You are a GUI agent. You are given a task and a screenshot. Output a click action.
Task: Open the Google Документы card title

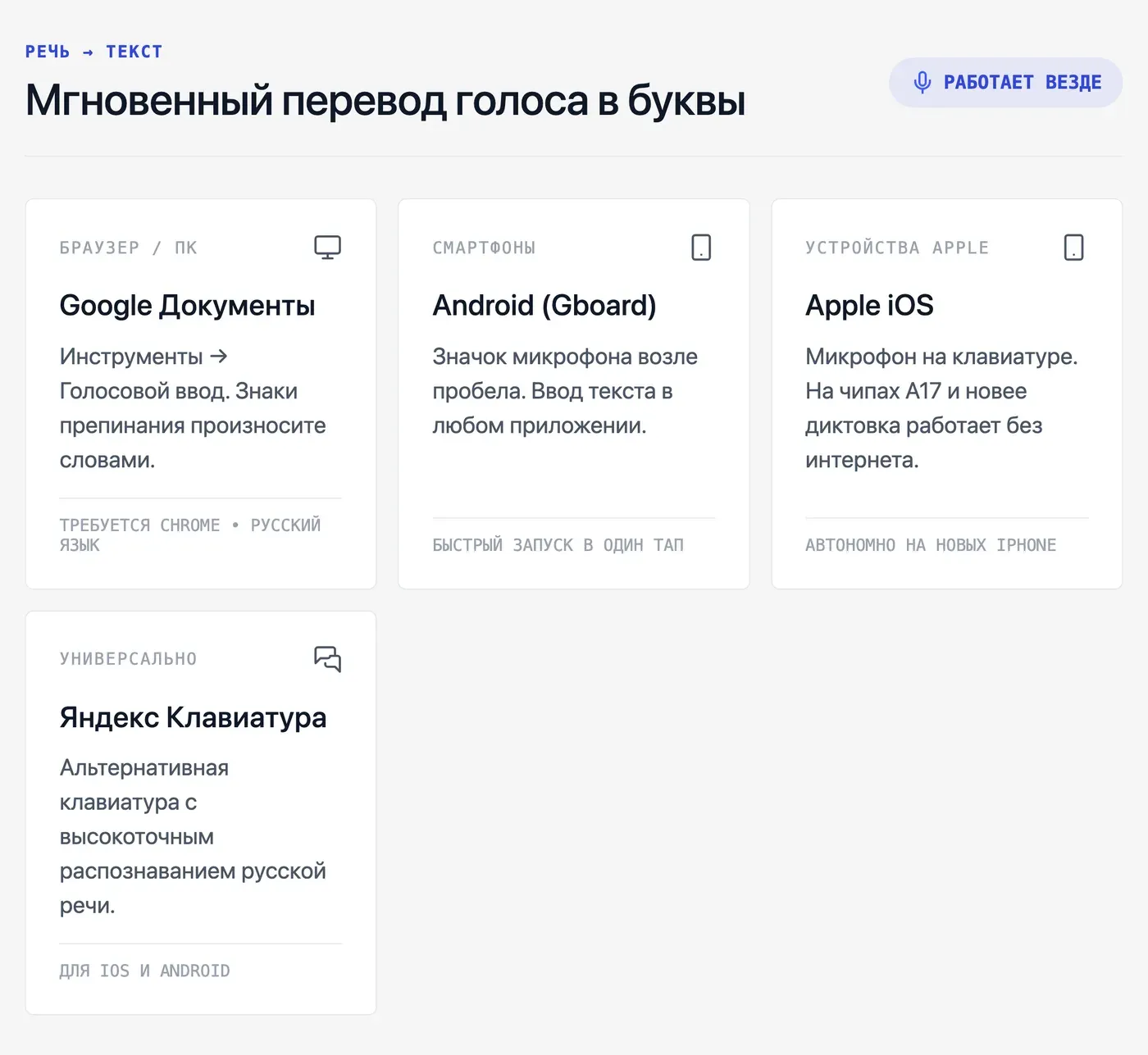click(188, 306)
